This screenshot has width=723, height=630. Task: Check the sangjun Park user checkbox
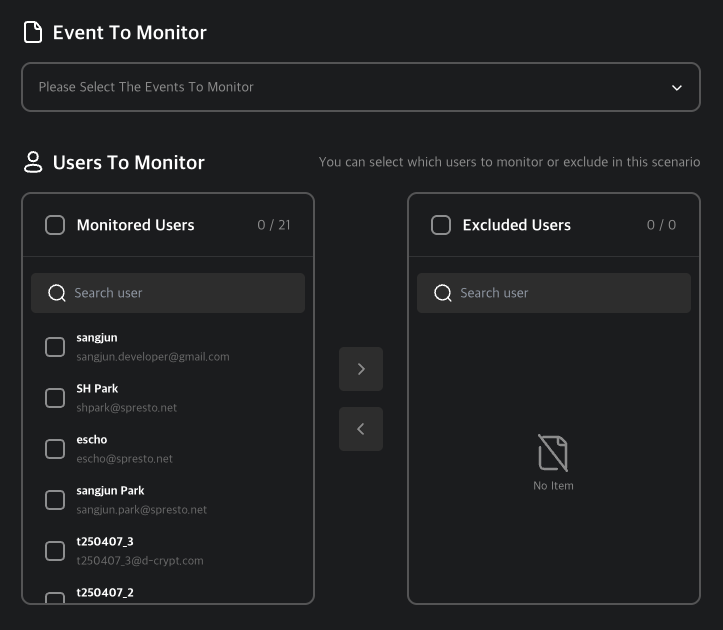coord(55,500)
